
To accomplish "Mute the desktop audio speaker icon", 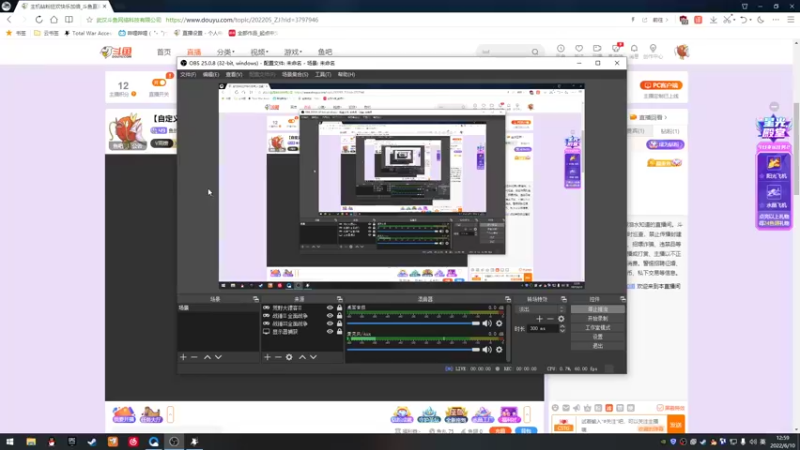I will pyautogui.click(x=487, y=323).
